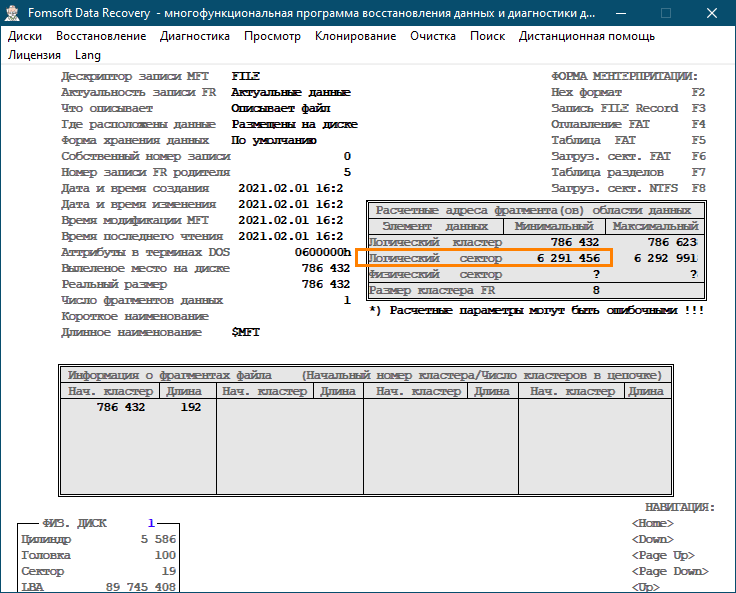Select Оглавление FAT F4 view
The image size is (736, 593).
point(628,124)
